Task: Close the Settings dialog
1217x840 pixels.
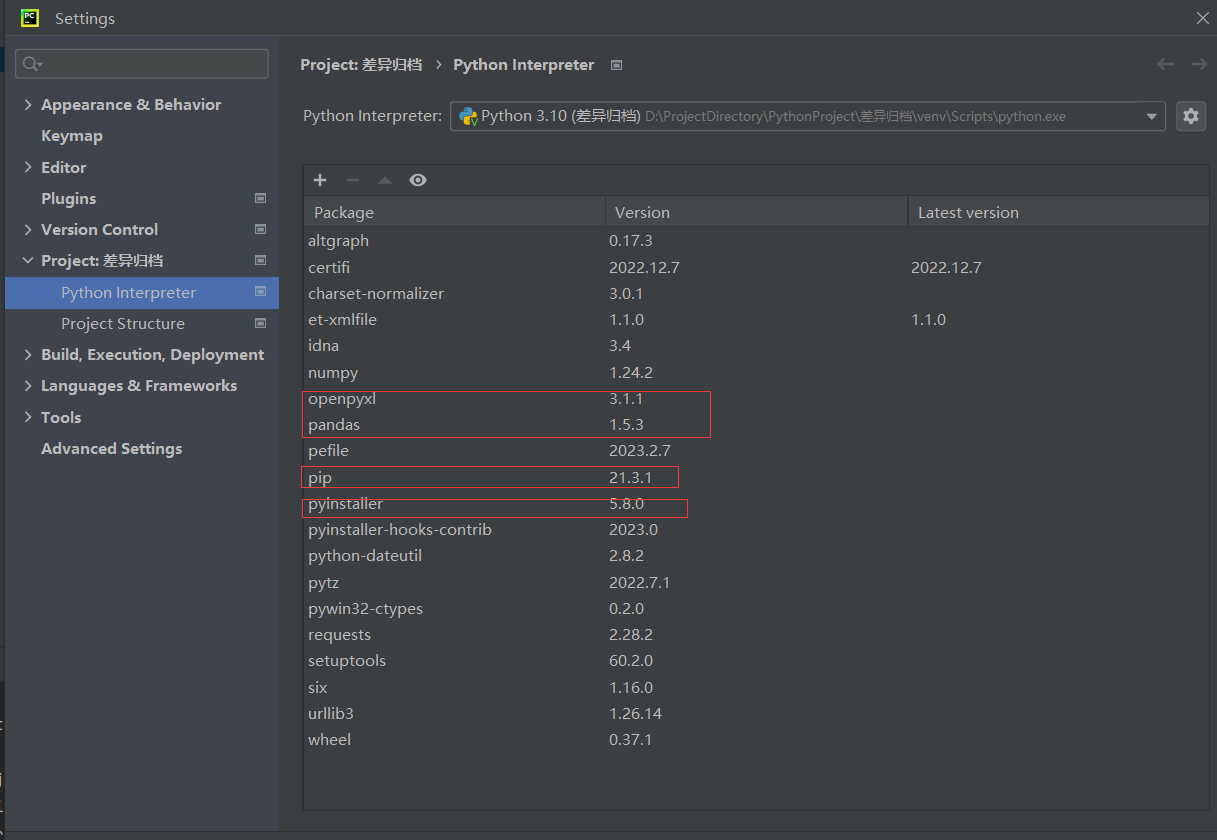Action: (1203, 18)
